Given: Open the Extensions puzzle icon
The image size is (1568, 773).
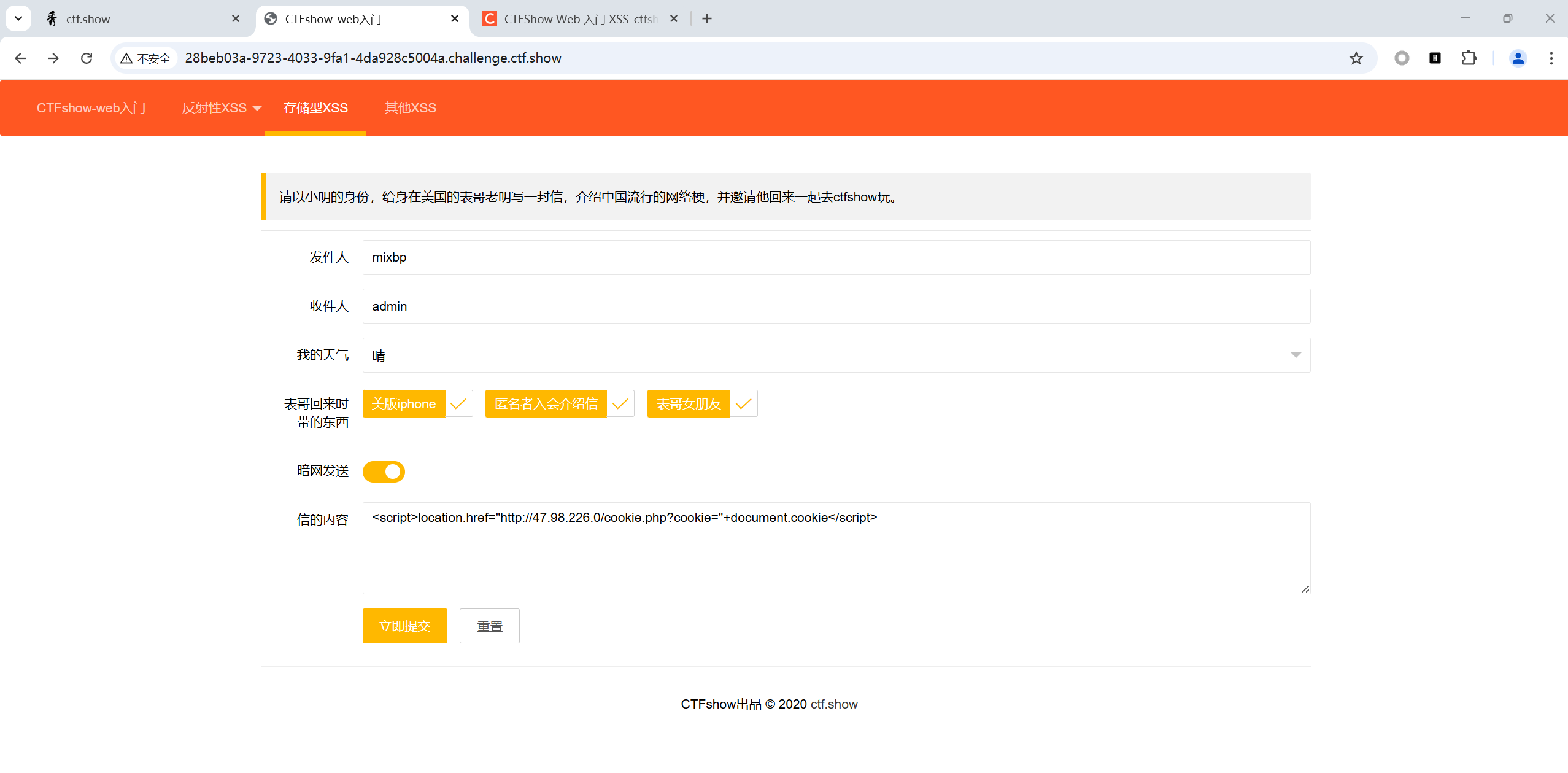Looking at the screenshot, I should point(1469,58).
